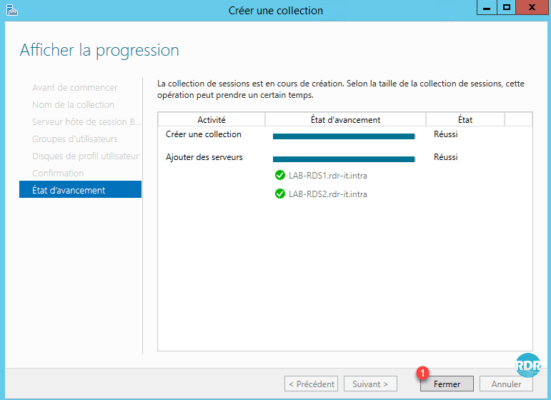551x400 pixels.
Task: Click the Annuler button
Action: point(506,384)
